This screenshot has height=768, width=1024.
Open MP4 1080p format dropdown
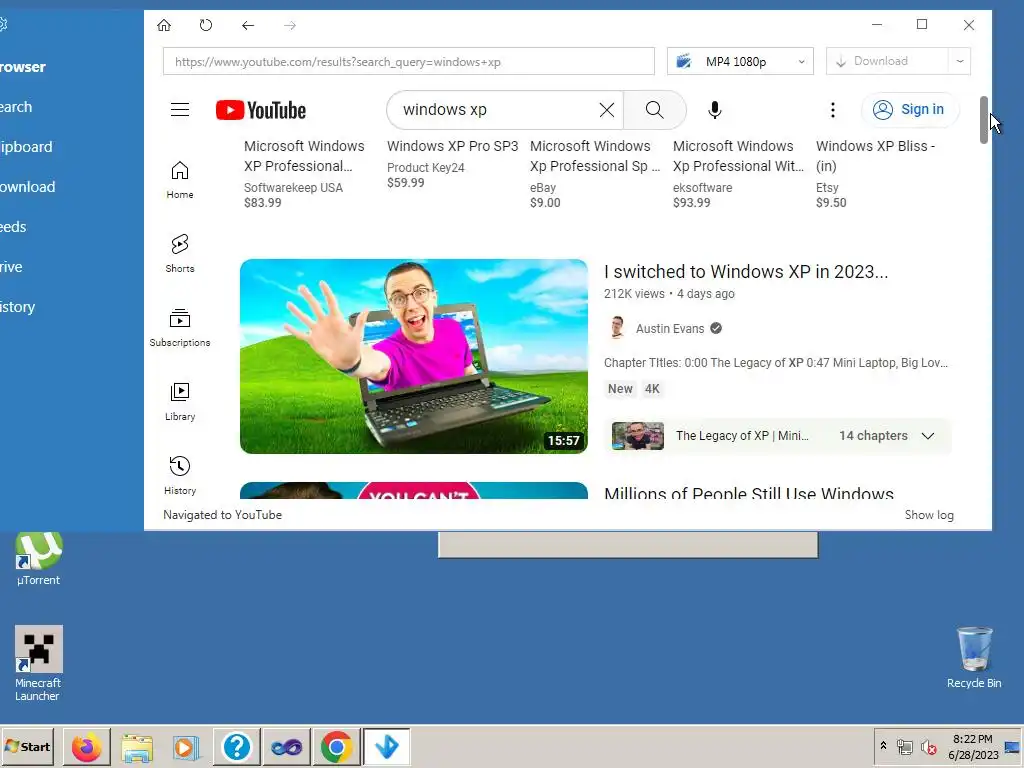pos(740,61)
